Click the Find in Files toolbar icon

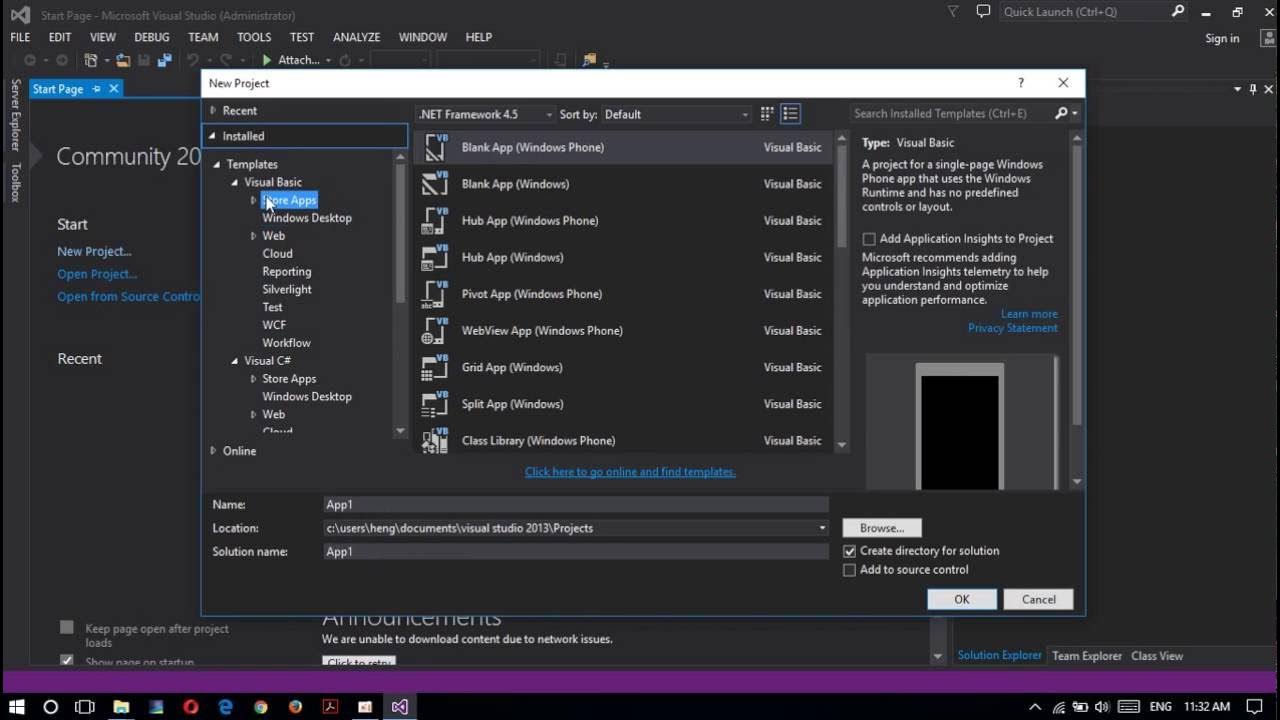click(589, 60)
